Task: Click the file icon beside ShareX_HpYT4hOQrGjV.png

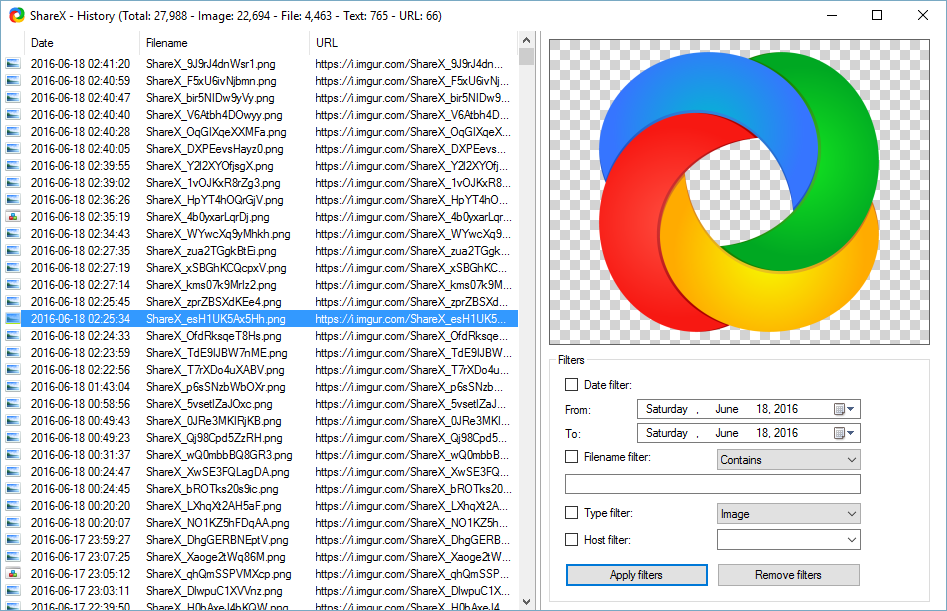Action: click(13, 199)
